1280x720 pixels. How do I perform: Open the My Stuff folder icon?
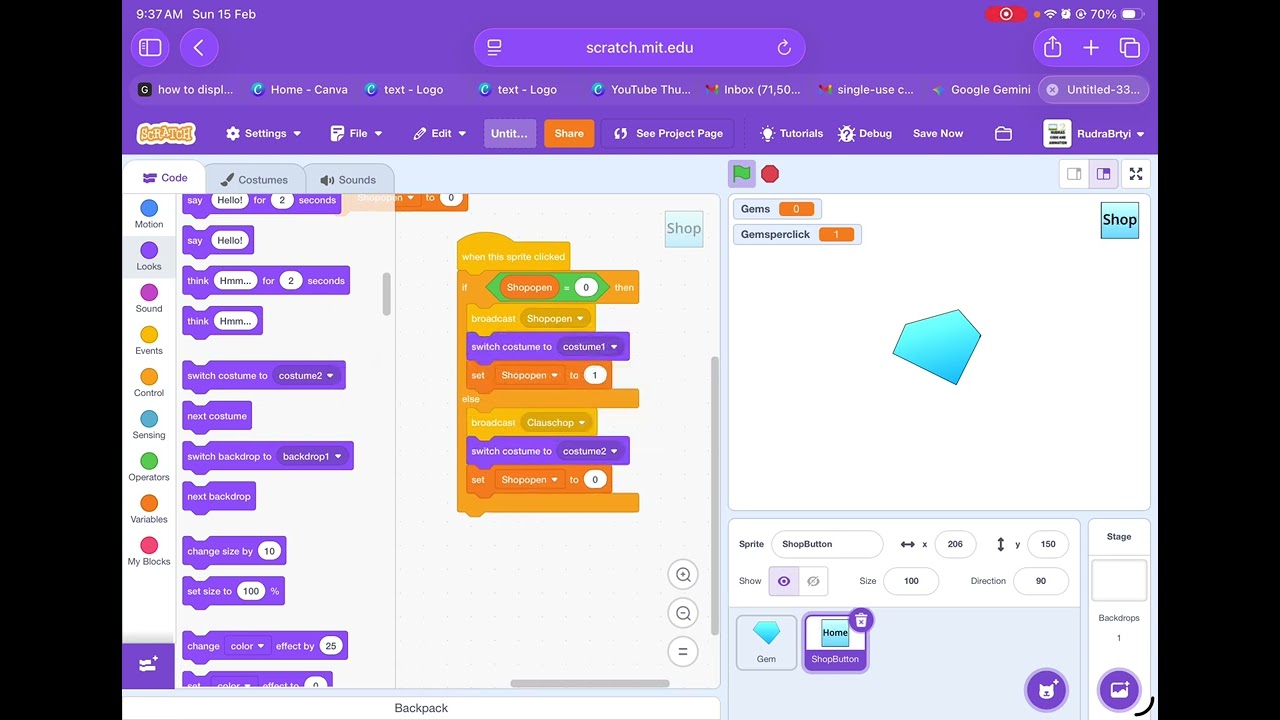coord(1003,133)
